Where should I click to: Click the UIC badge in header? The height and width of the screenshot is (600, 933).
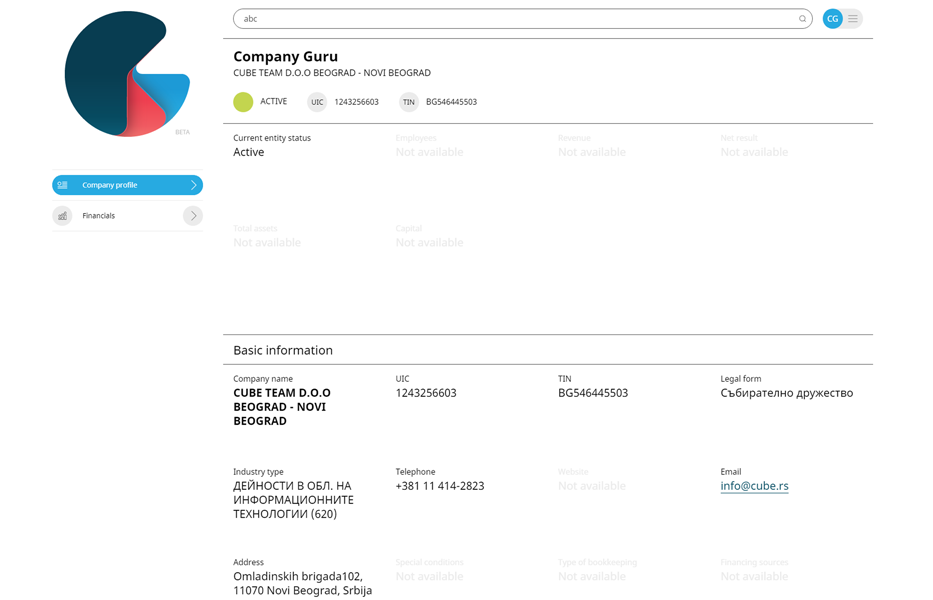(317, 102)
